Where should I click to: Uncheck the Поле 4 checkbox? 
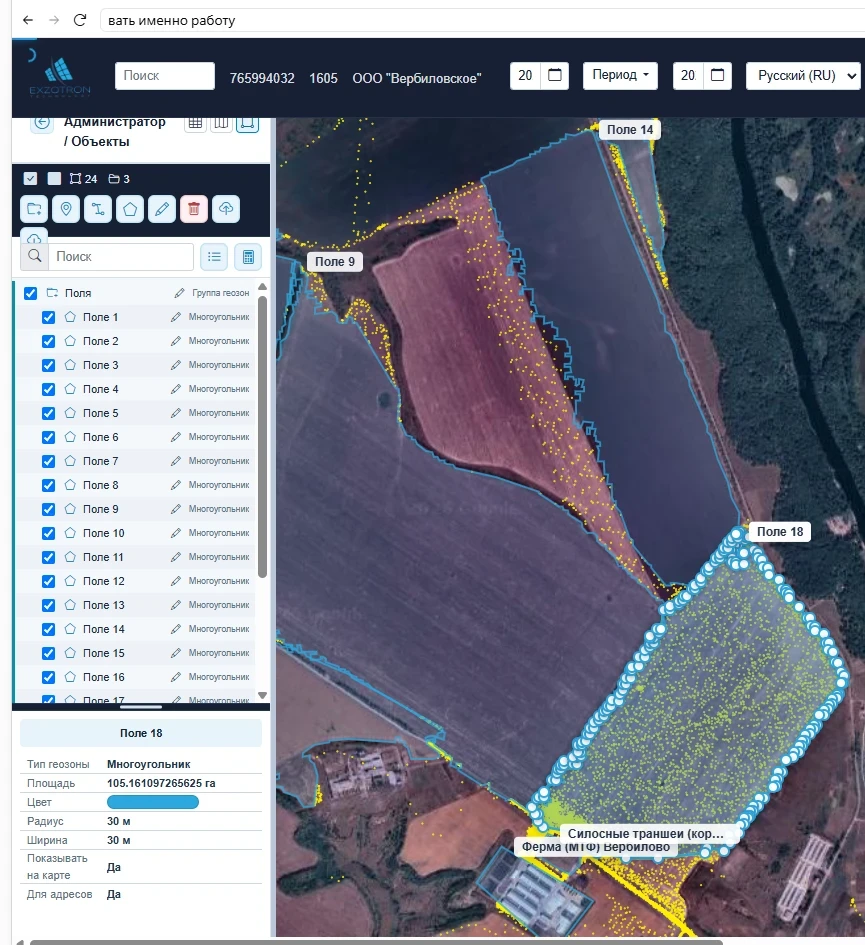click(48, 389)
